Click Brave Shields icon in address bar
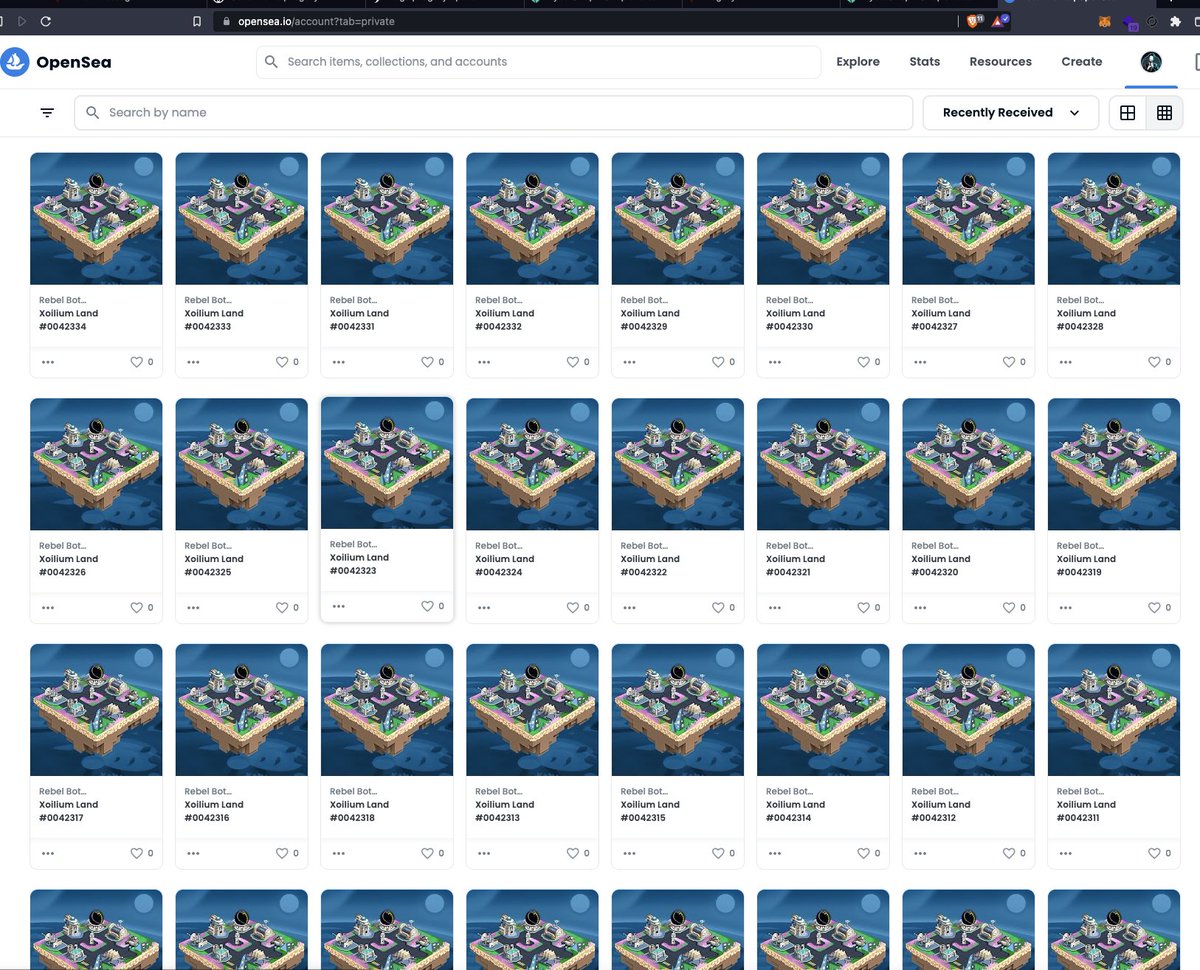 coord(973,21)
